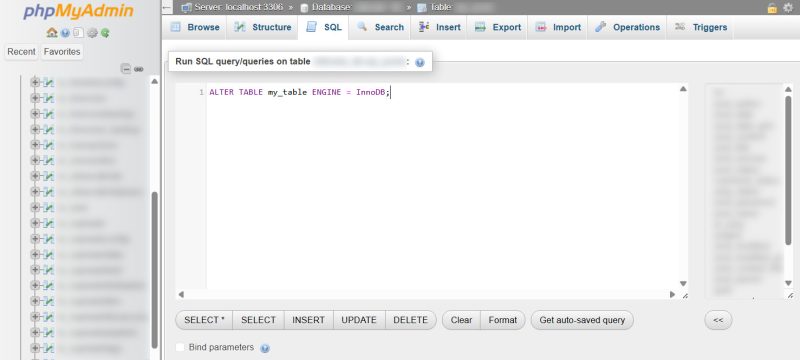Expand the topmost plus node in table tree

coord(35,82)
